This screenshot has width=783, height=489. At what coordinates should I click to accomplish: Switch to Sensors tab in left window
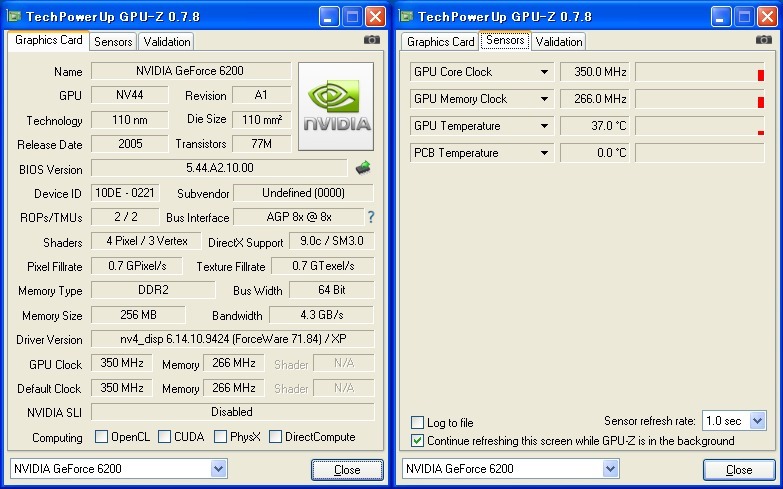click(x=113, y=41)
